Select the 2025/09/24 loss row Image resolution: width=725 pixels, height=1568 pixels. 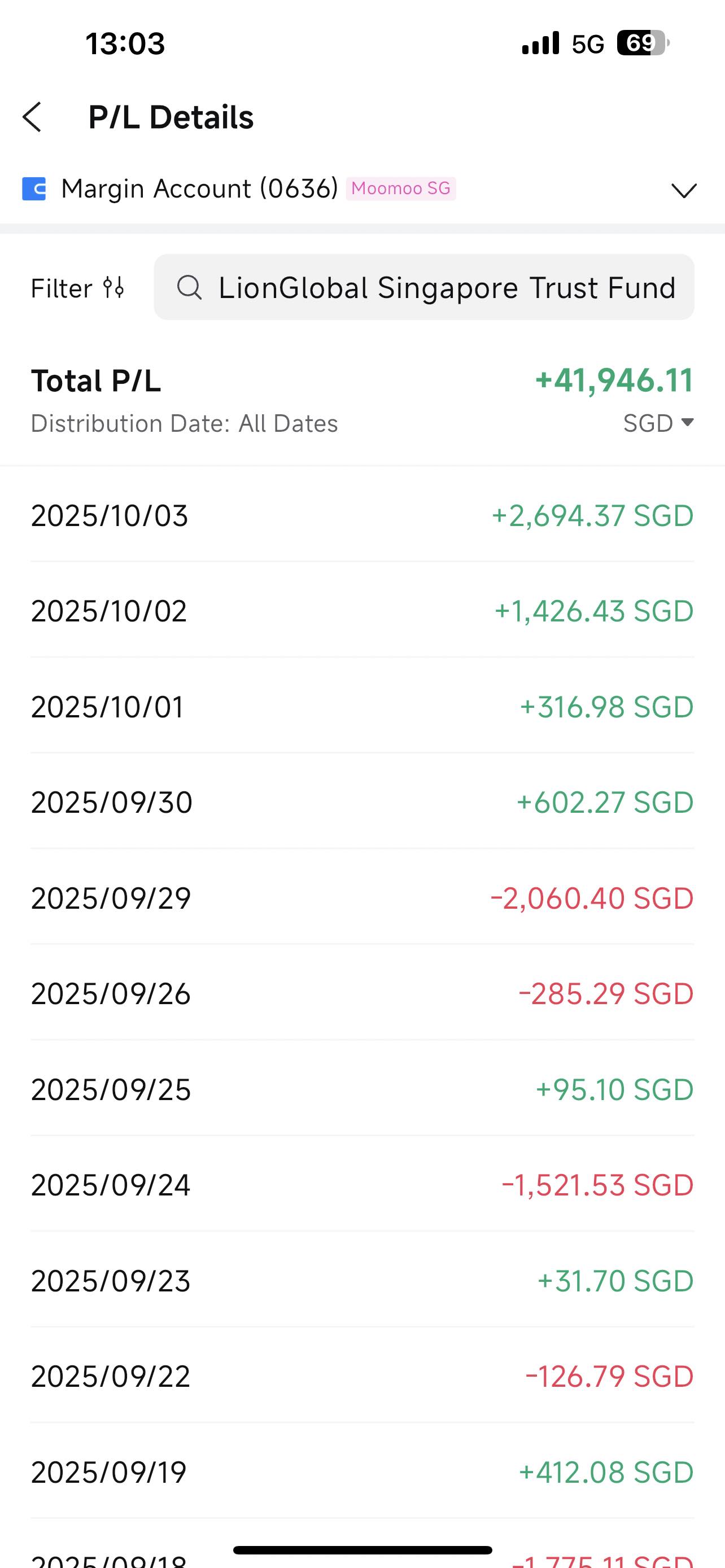pyautogui.click(x=362, y=1185)
